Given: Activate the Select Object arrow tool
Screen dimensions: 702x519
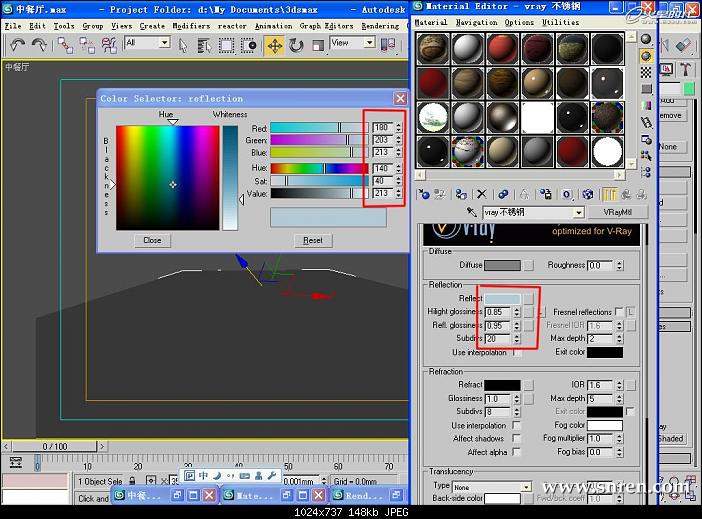Looking at the screenshot, I should [183, 45].
